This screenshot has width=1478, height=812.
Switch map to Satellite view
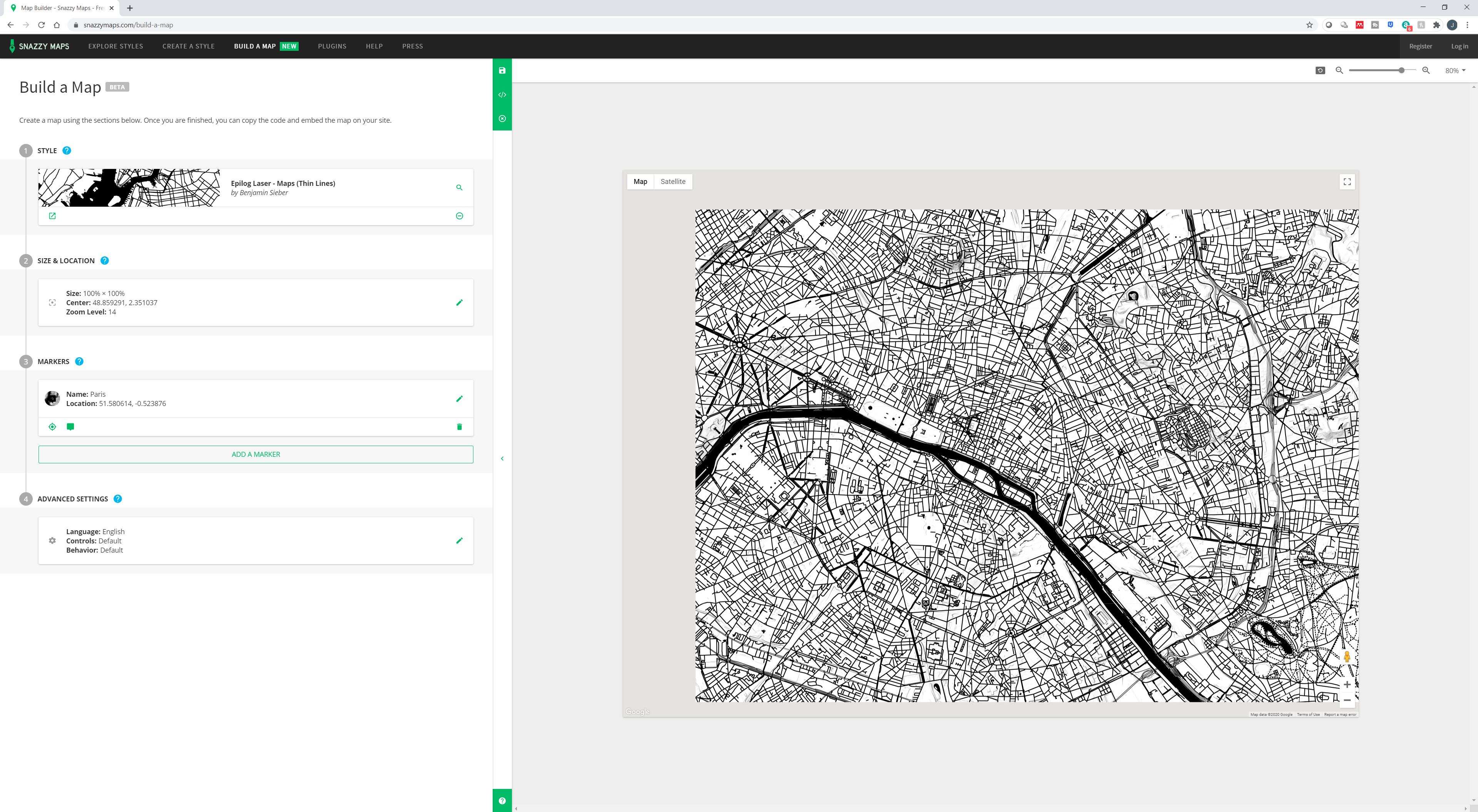[672, 181]
